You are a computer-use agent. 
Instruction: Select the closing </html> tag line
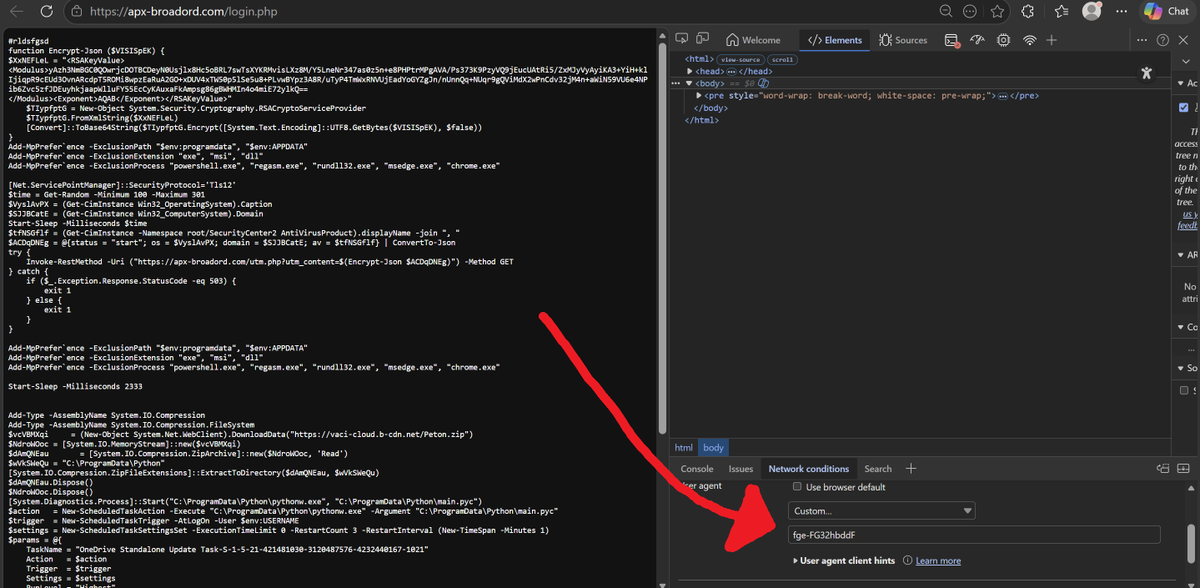(x=702, y=120)
